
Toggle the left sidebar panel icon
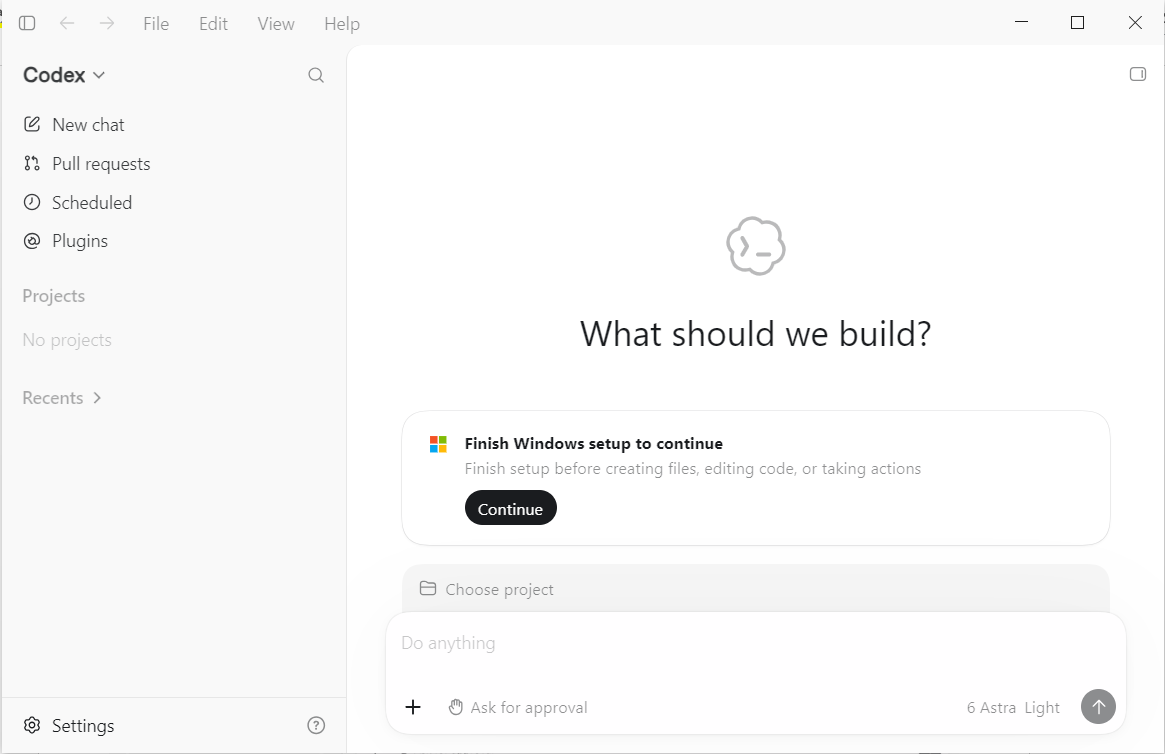(x=27, y=23)
